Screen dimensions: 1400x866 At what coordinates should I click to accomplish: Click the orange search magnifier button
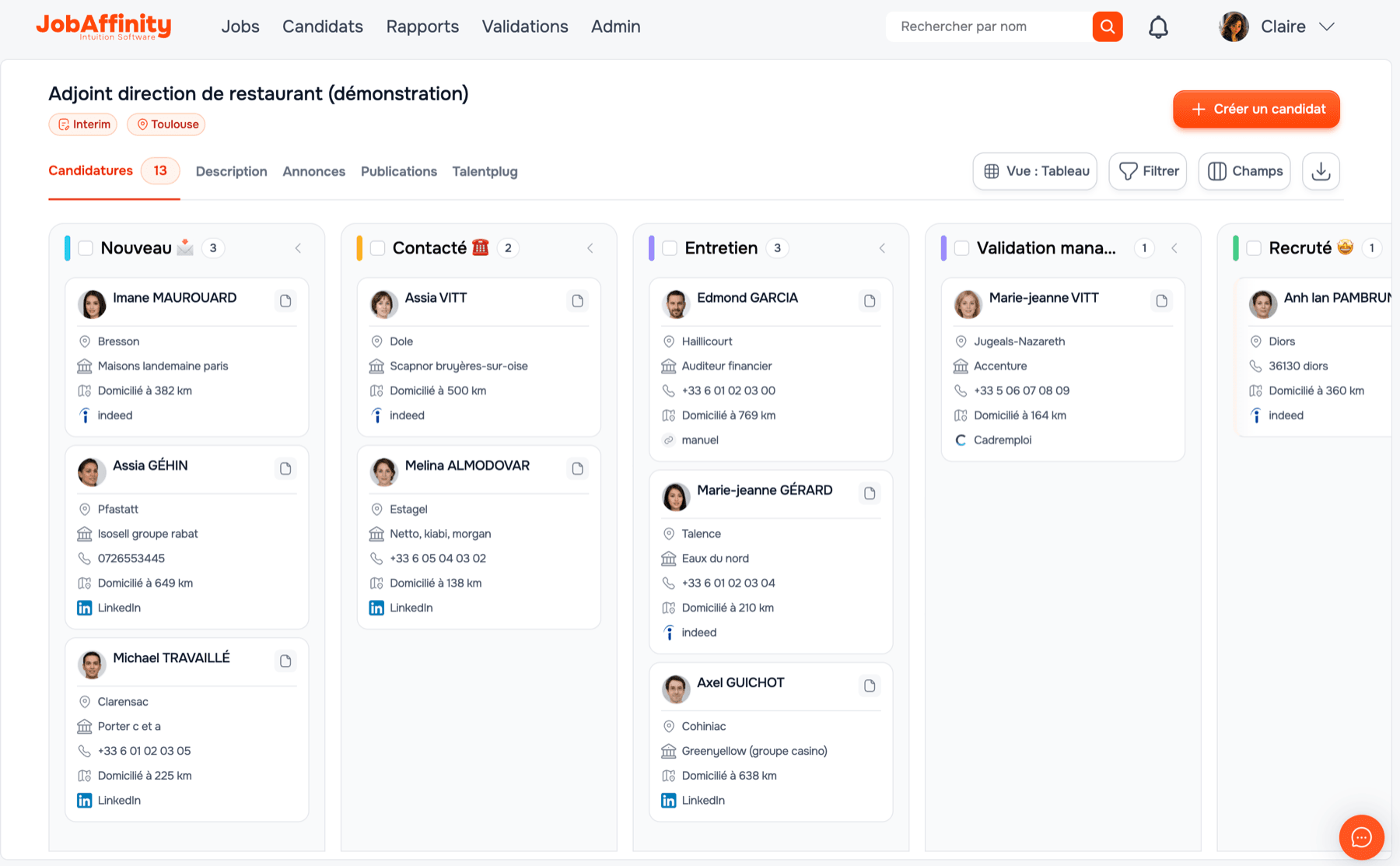[x=1107, y=26]
